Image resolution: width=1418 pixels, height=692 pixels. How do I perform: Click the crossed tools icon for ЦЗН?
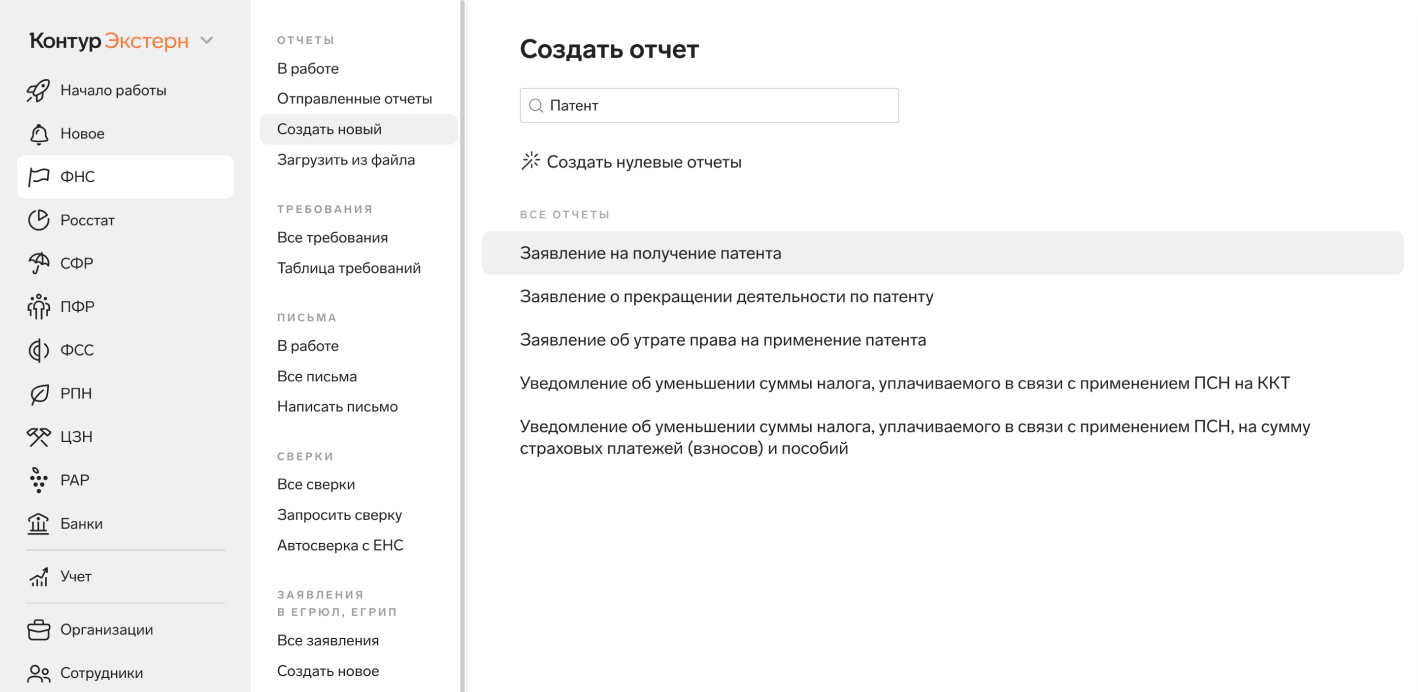point(38,437)
